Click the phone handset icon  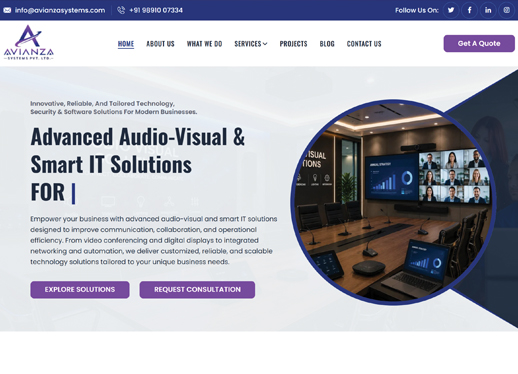121,10
